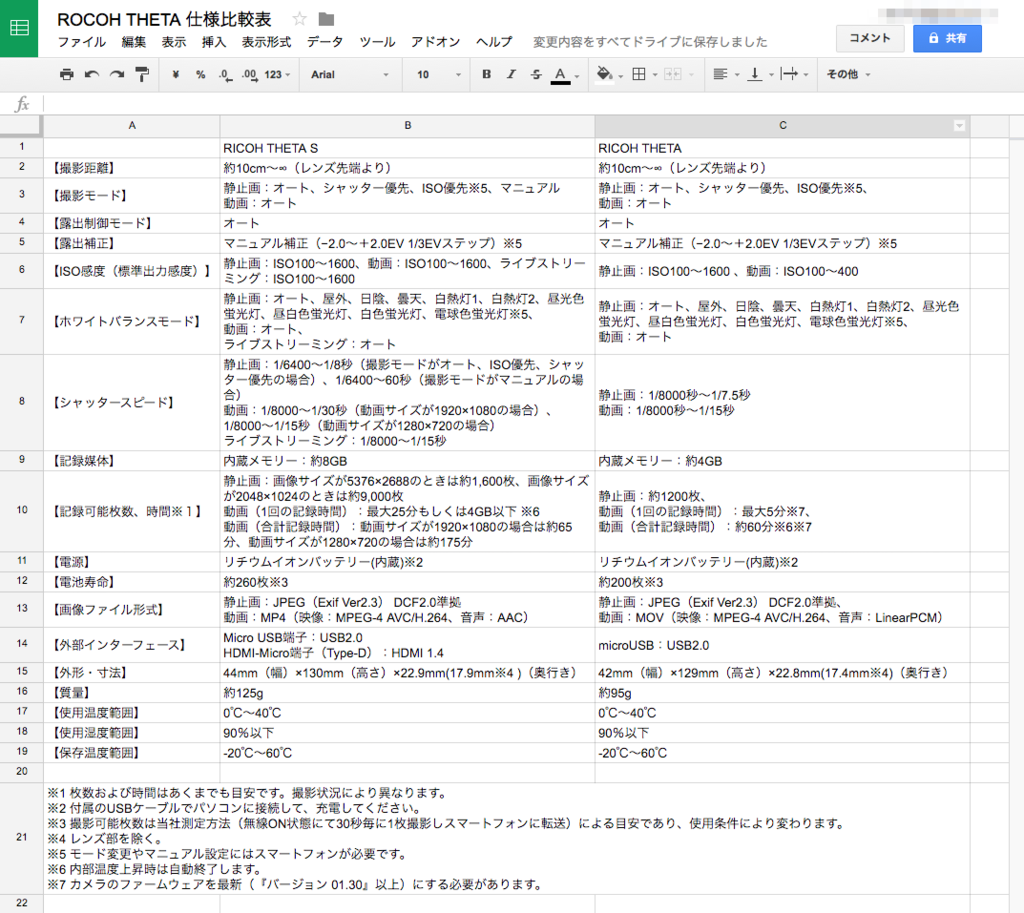Select the 【シャッタースピード】 cell
1024x913 pixels.
click(x=132, y=402)
